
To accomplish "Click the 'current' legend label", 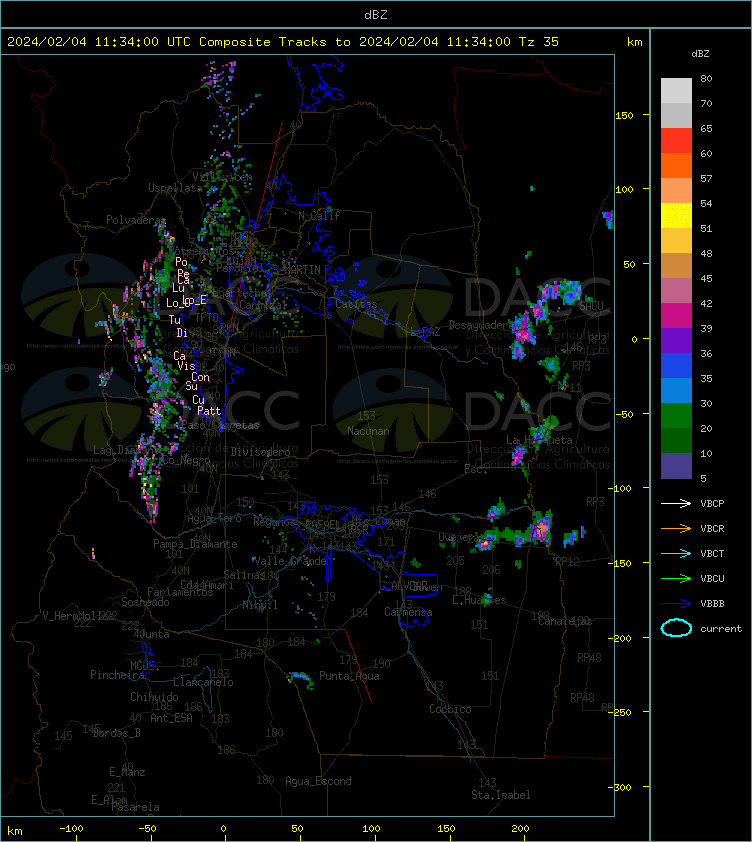I will point(721,629).
